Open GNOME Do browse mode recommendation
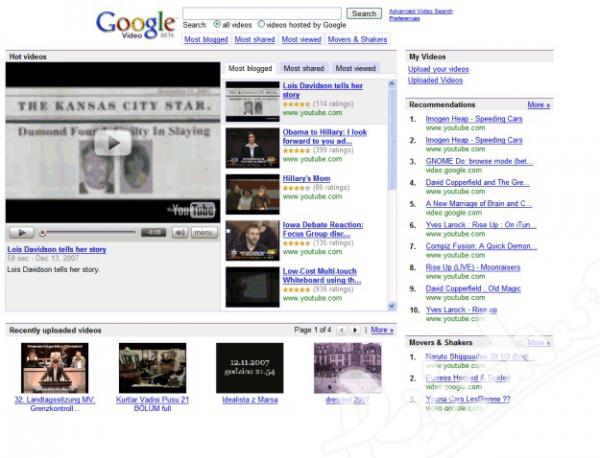This screenshot has width=600, height=458. [x=479, y=161]
